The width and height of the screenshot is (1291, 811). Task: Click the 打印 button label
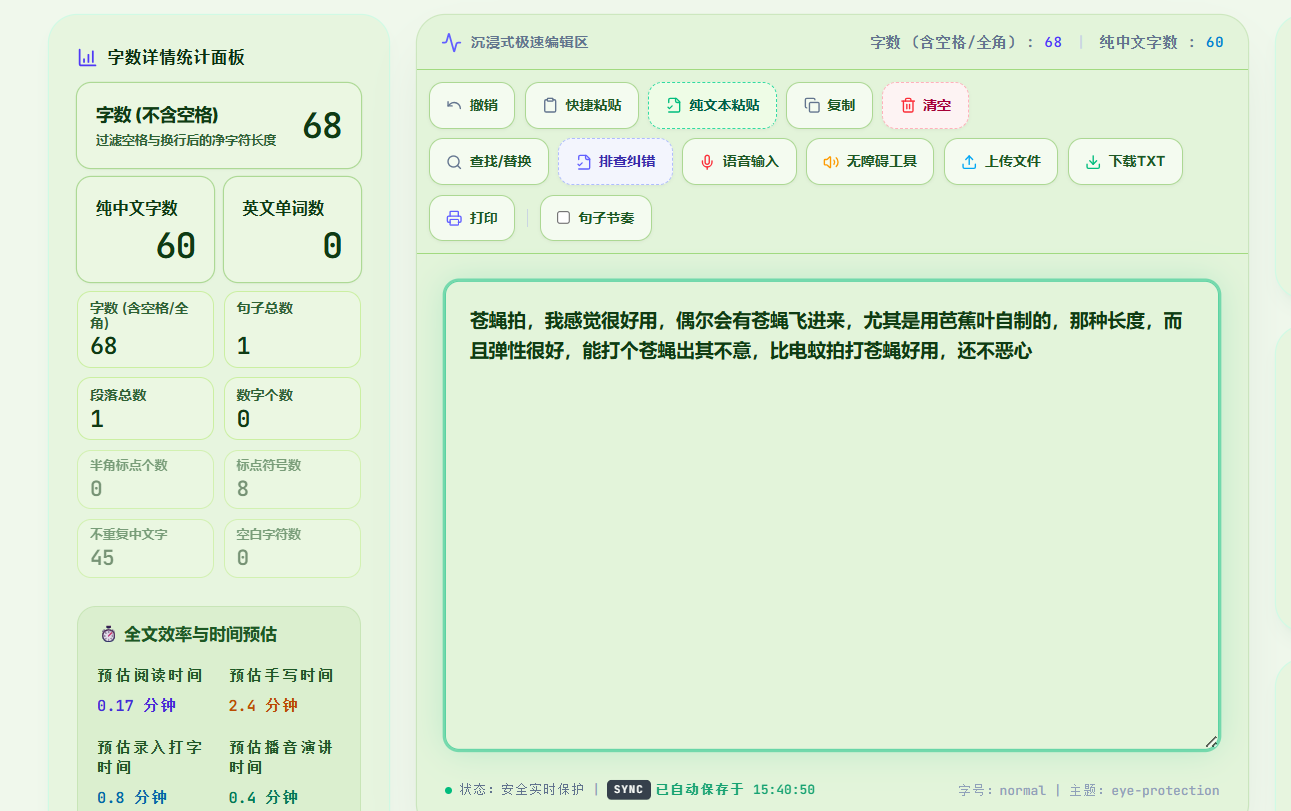(484, 218)
